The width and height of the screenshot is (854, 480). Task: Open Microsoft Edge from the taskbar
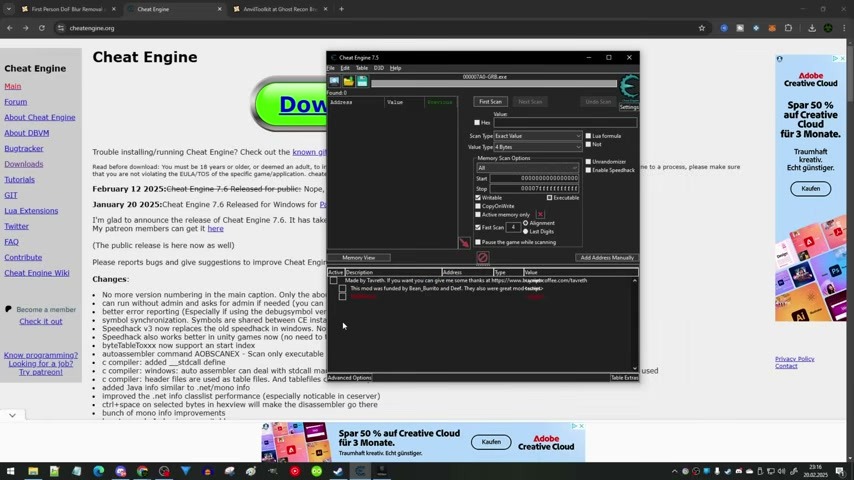coord(99,471)
